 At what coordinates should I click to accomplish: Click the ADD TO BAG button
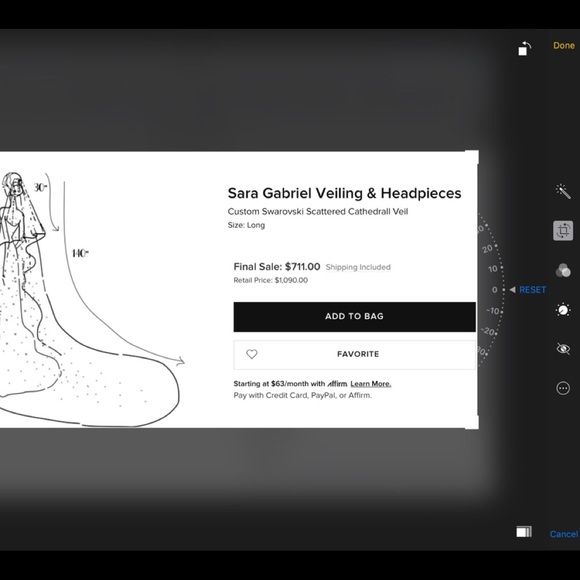(x=354, y=317)
